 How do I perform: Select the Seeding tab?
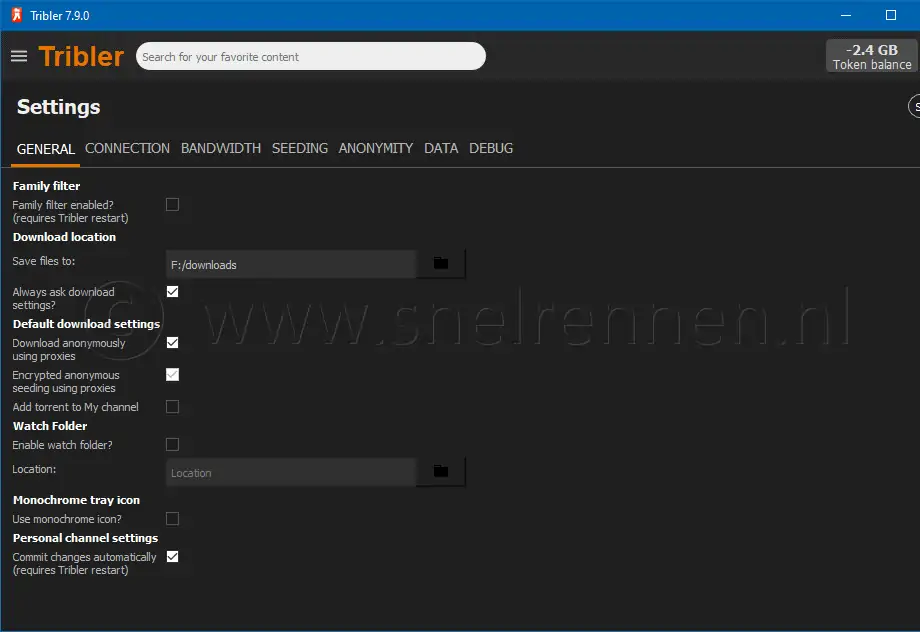tap(300, 148)
